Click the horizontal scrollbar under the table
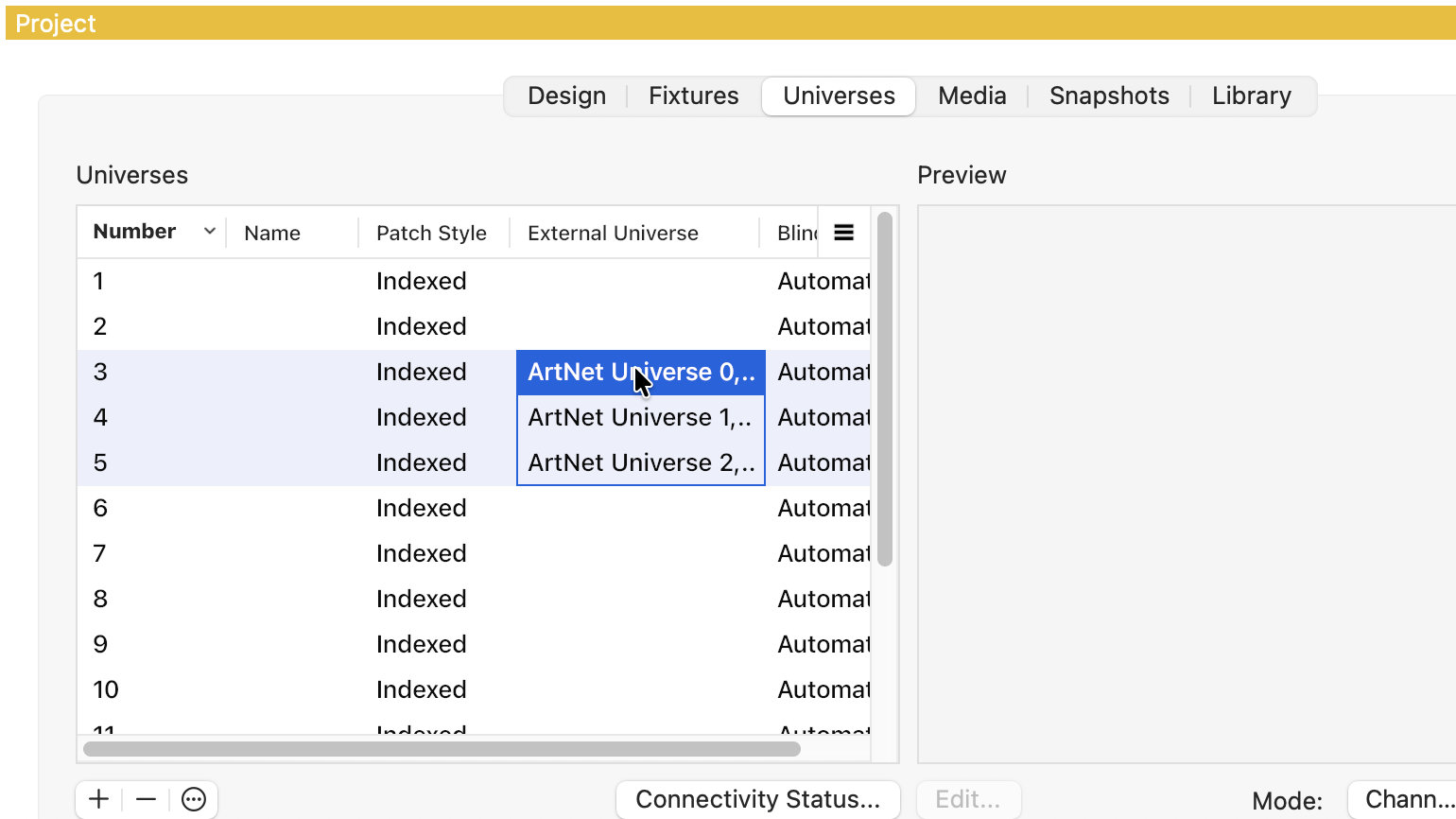1456x819 pixels. click(x=442, y=749)
